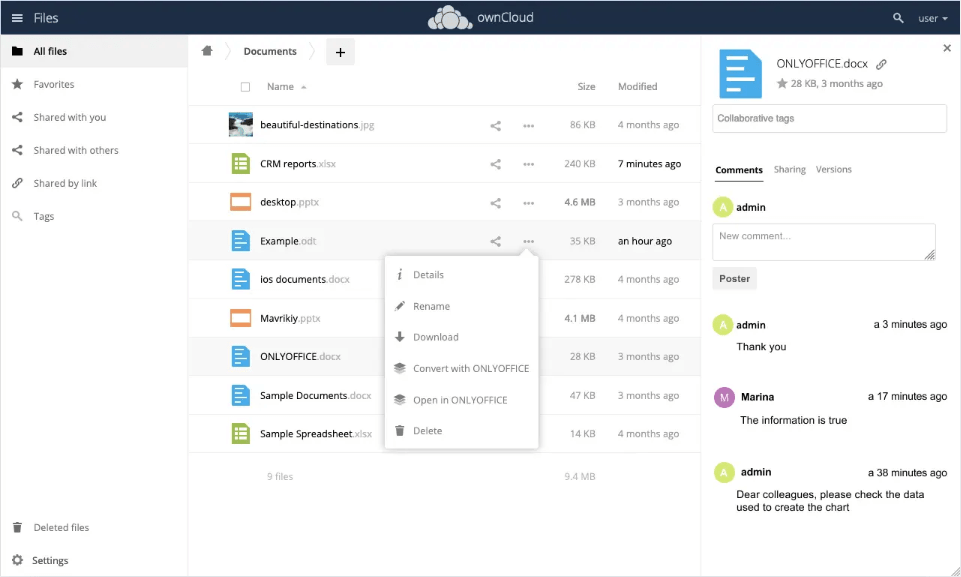This screenshot has height=577, width=961.
Task: Choose Download from the context menu
Action: 462,337
